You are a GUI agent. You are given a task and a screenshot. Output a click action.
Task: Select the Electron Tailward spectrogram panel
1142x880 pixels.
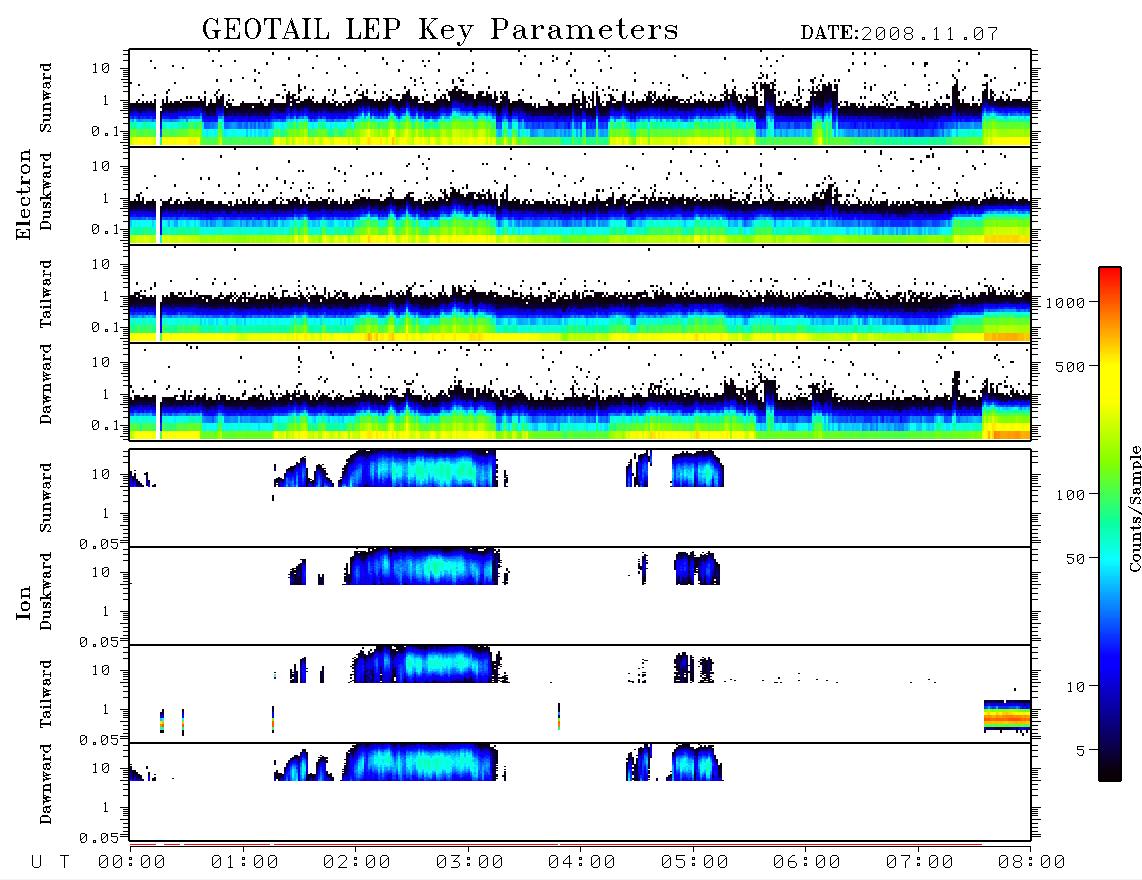point(580,294)
